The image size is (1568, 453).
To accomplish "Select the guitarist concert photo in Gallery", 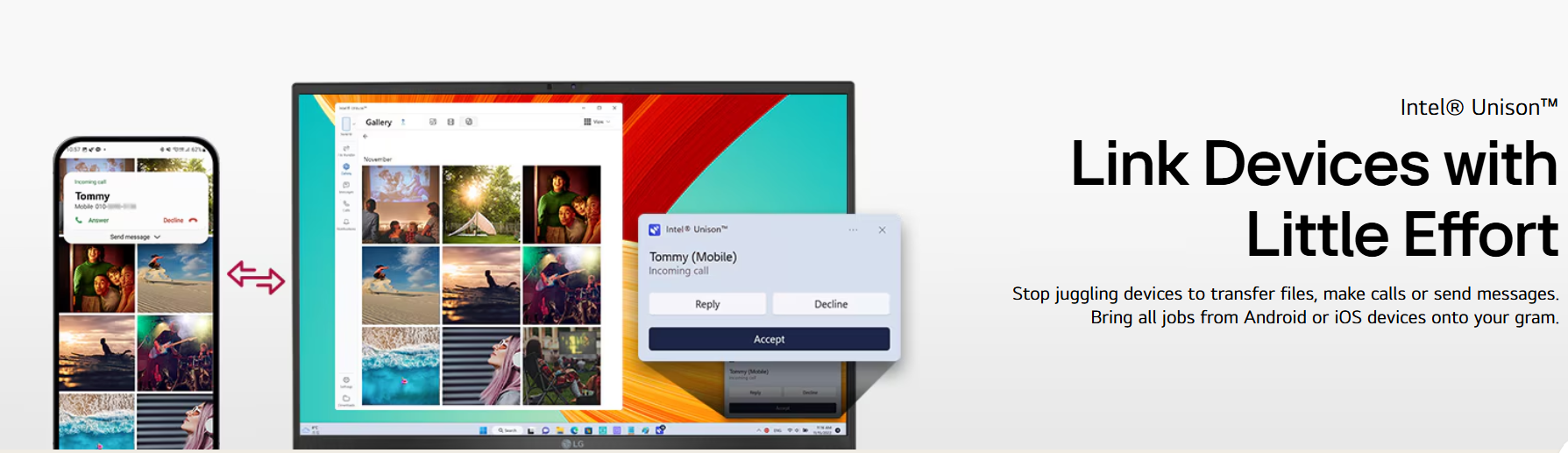I will click(x=561, y=285).
